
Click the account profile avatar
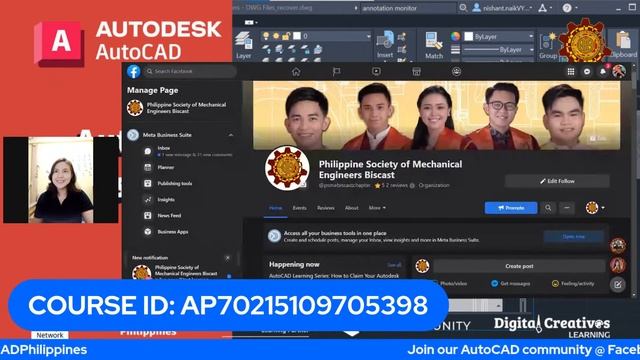(619, 71)
